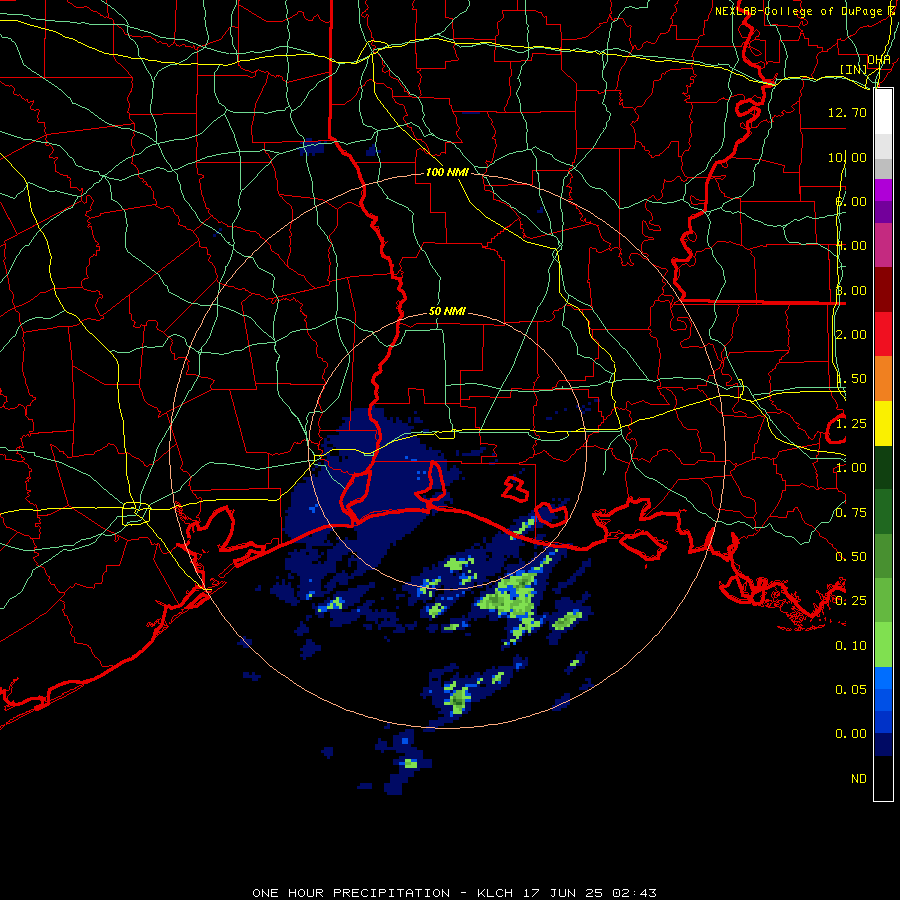Click the 0.25 legend value

(x=851, y=601)
